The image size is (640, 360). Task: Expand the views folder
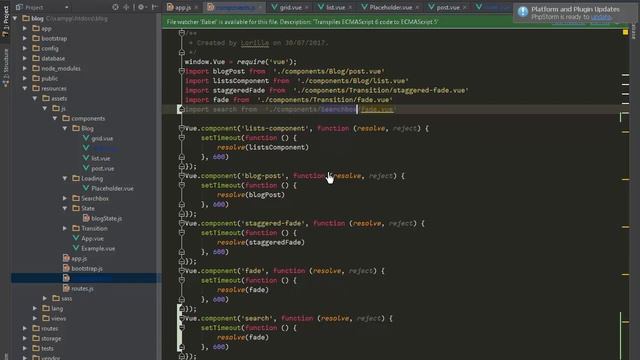(35, 318)
